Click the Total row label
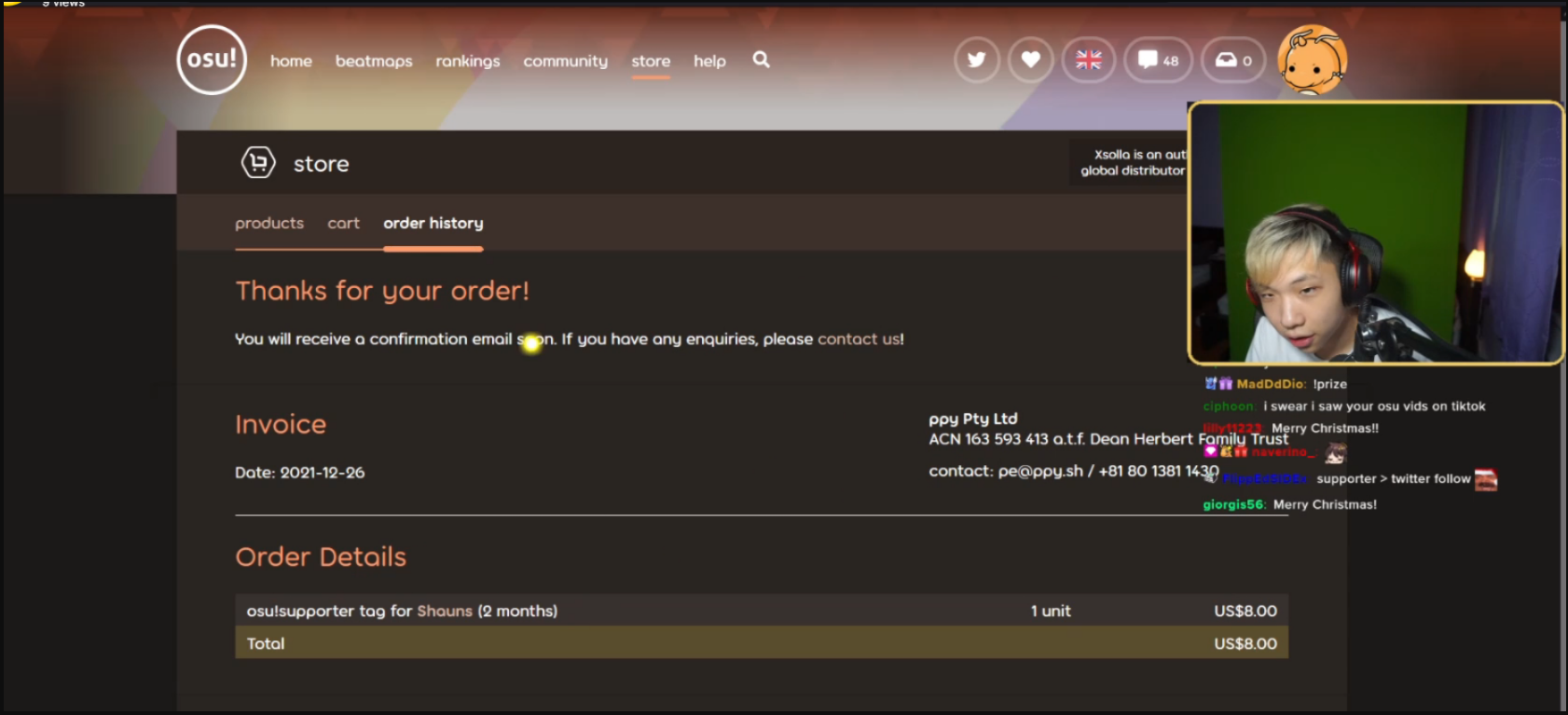1568x715 pixels. coord(266,643)
